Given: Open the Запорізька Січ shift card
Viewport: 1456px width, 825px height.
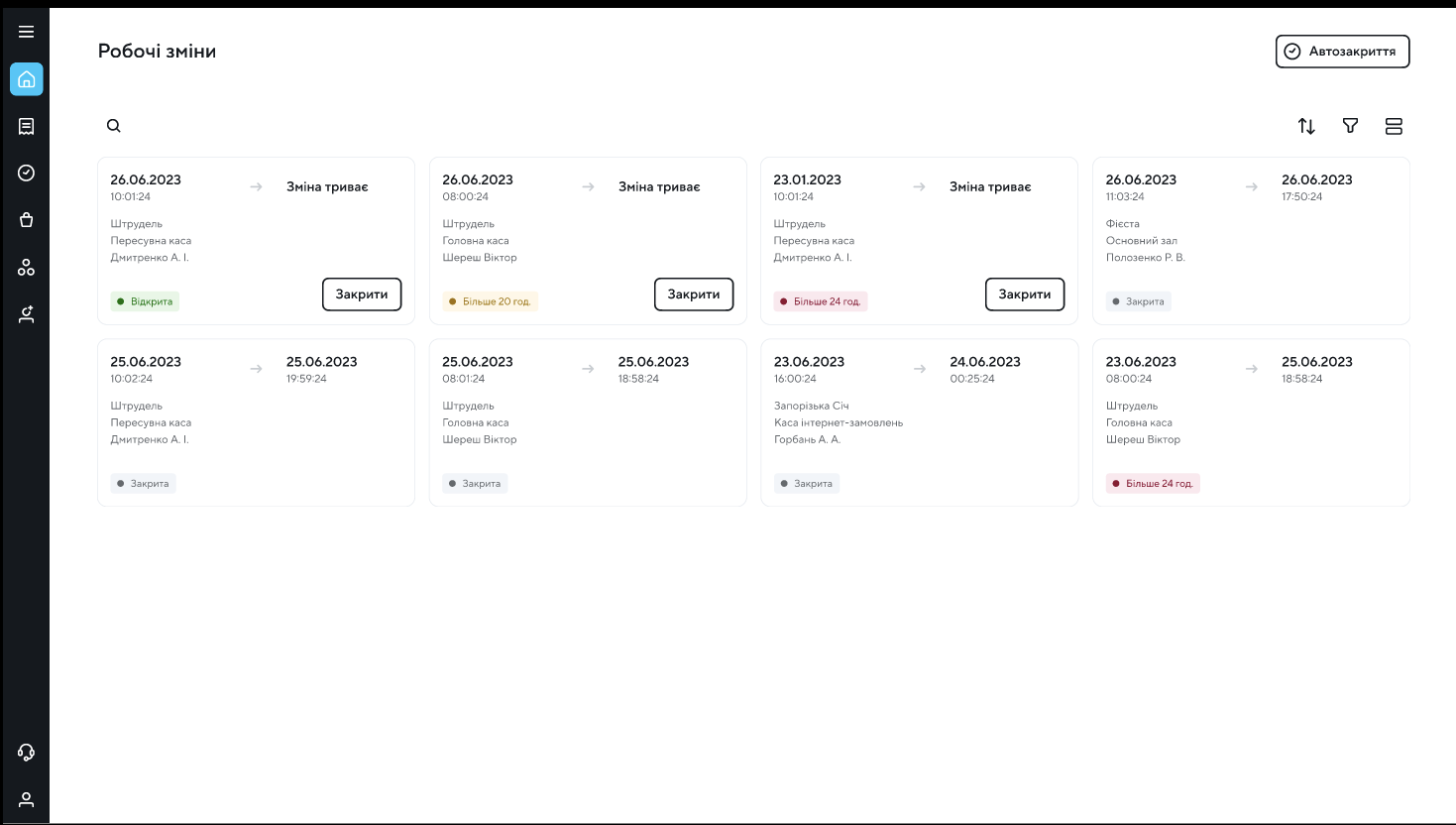Looking at the screenshot, I should pyautogui.click(x=919, y=422).
